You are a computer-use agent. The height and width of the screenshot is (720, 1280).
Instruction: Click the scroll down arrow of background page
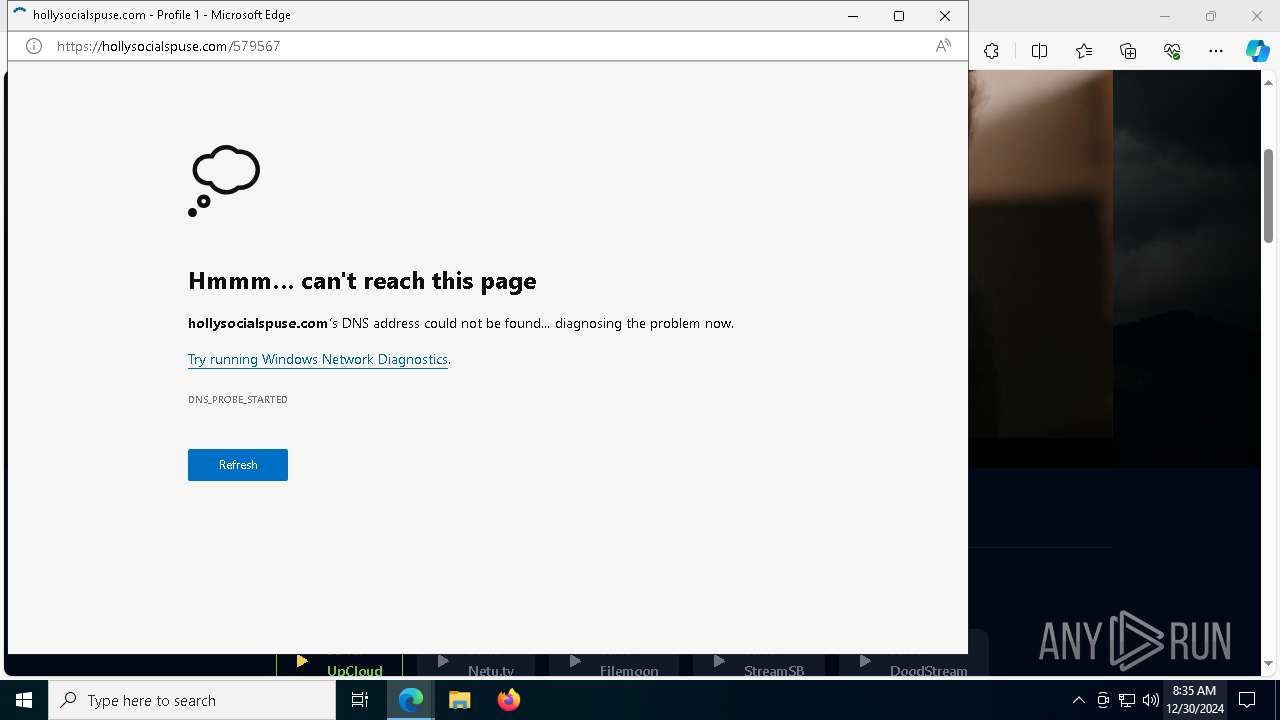click(x=1269, y=663)
